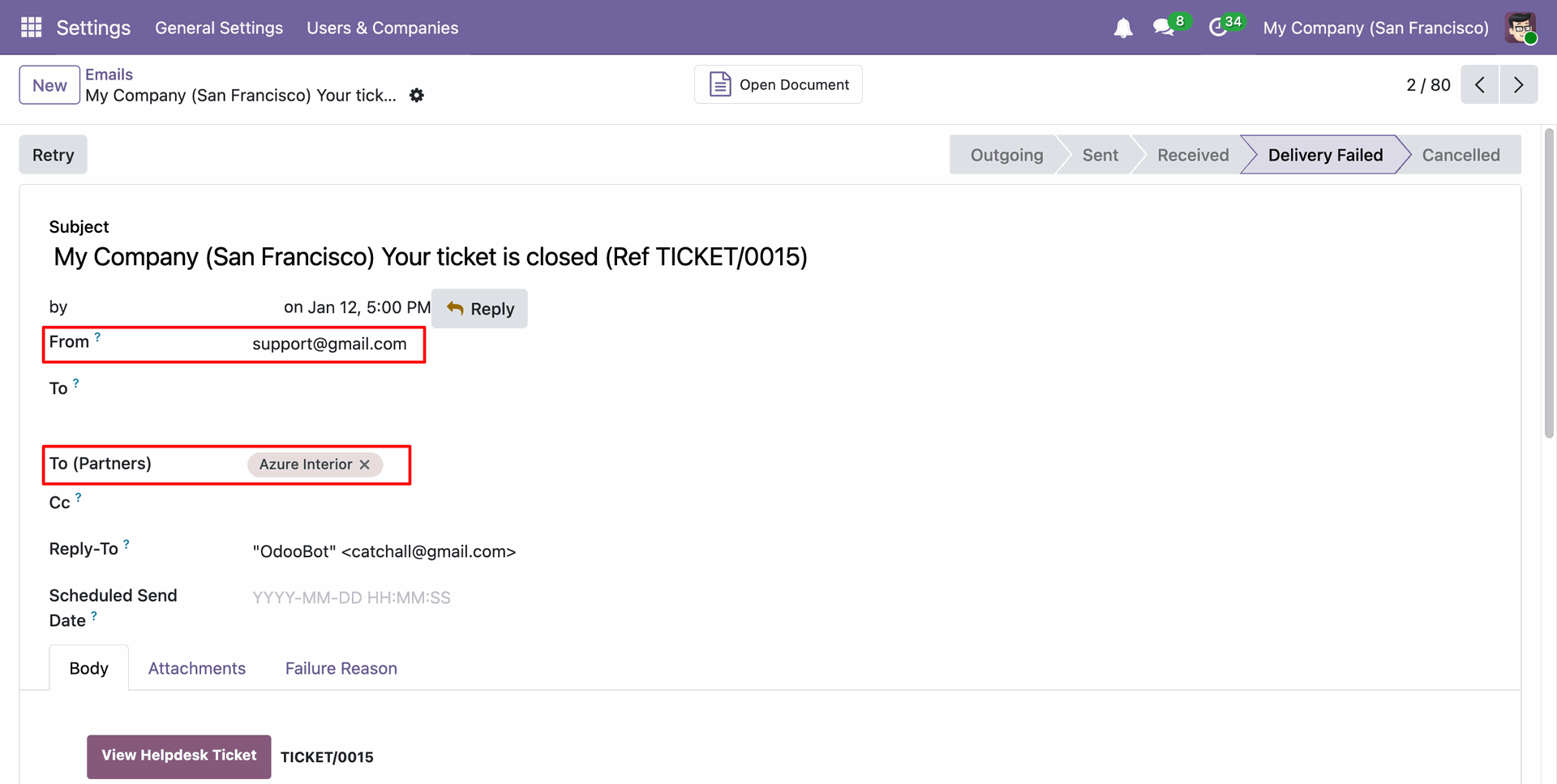The width and height of the screenshot is (1557, 784).
Task: Click the Retry button
Action: point(53,155)
